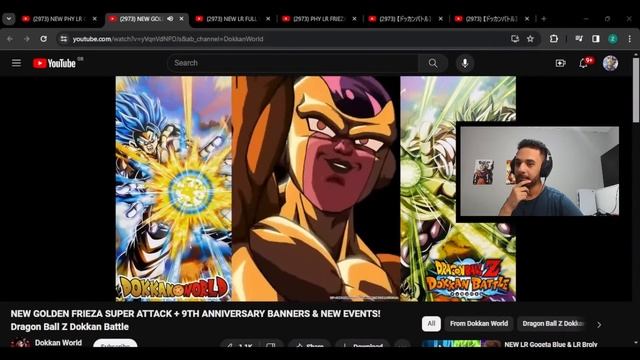Open a new browser tab
Viewport: 640px width, 360px height.
[x=544, y=19]
